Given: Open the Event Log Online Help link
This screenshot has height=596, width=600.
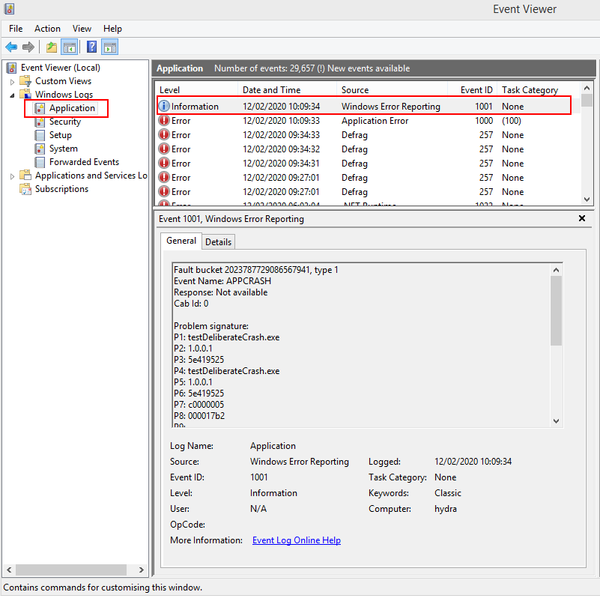Looking at the screenshot, I should 296,540.
